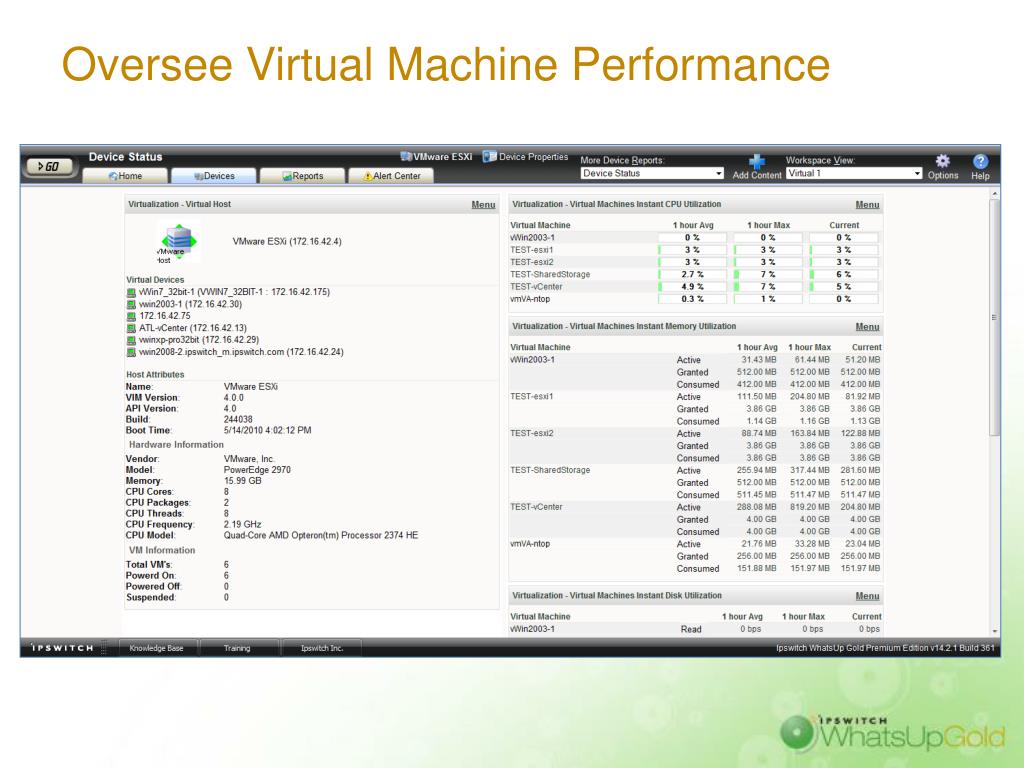Click 1 hour Avg header in Memory table

(757, 347)
